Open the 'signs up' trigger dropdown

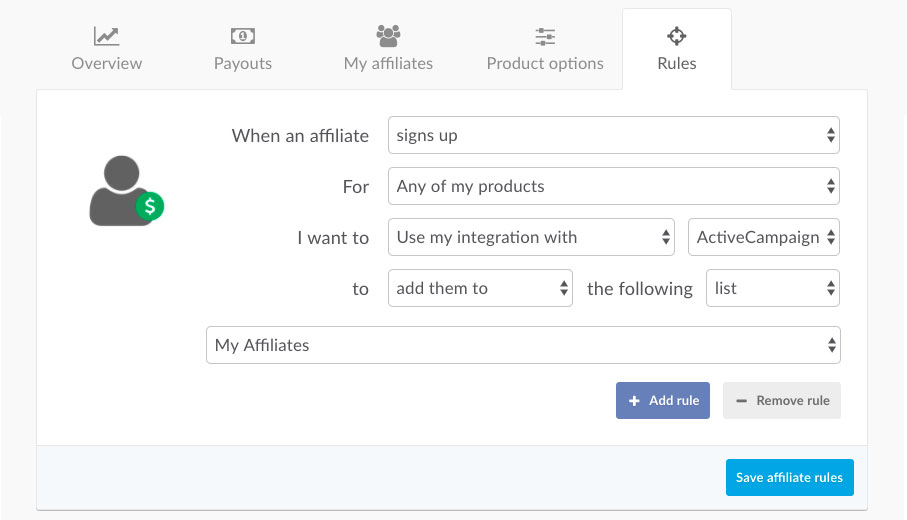tap(614, 135)
